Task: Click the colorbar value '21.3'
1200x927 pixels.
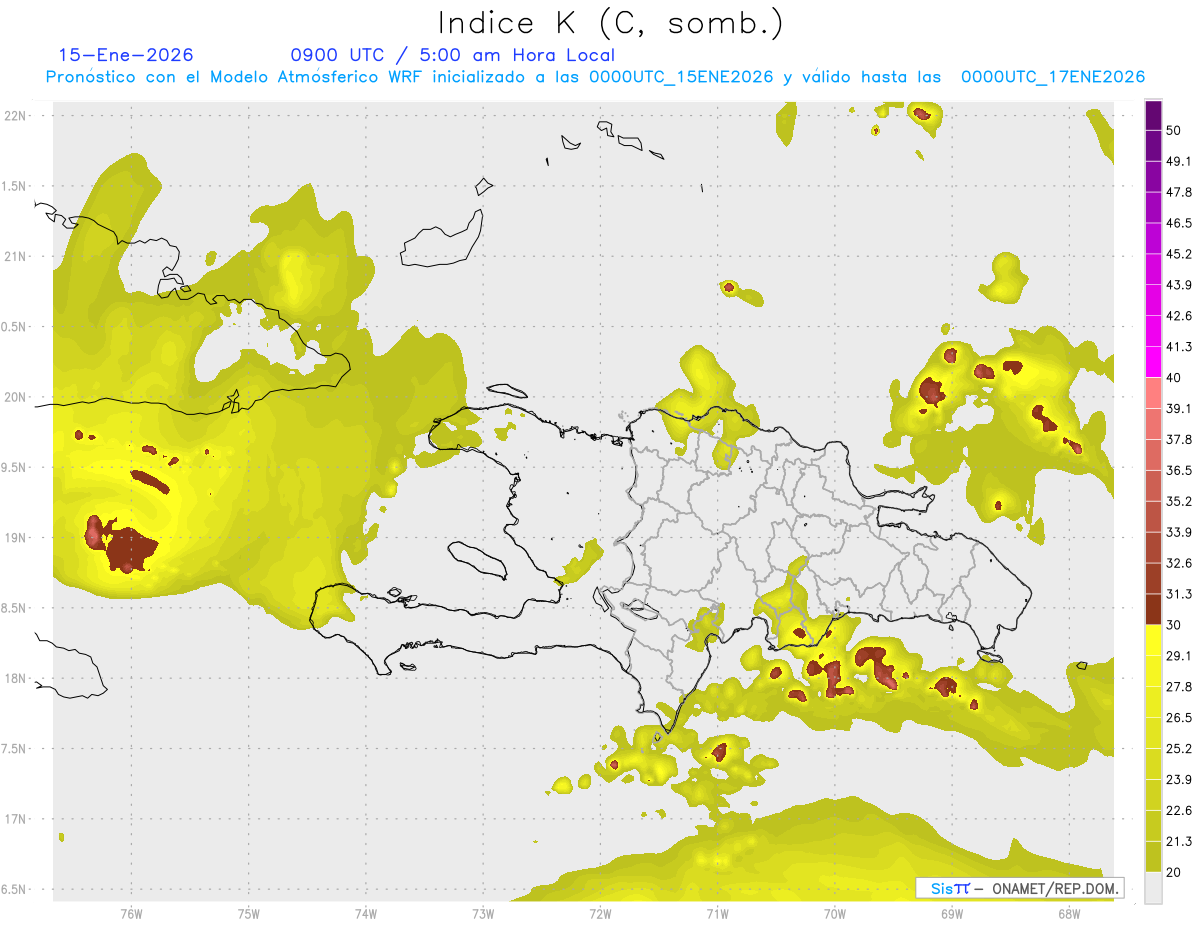Action: point(1180,841)
